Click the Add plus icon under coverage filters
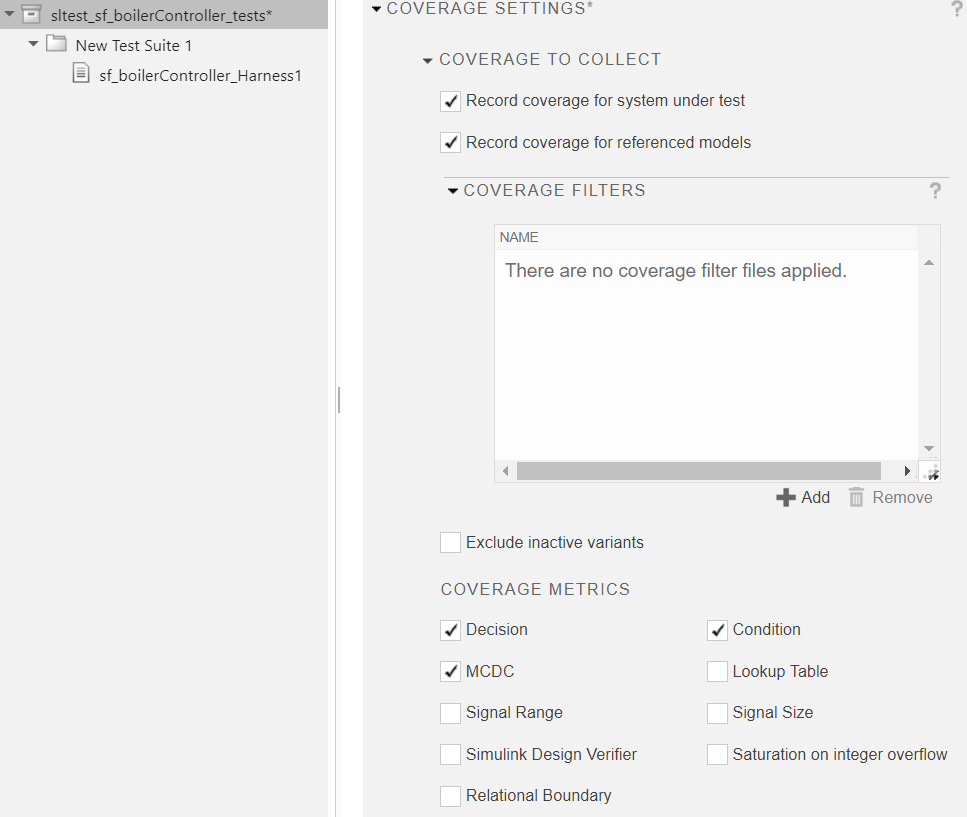967x817 pixels. point(785,497)
